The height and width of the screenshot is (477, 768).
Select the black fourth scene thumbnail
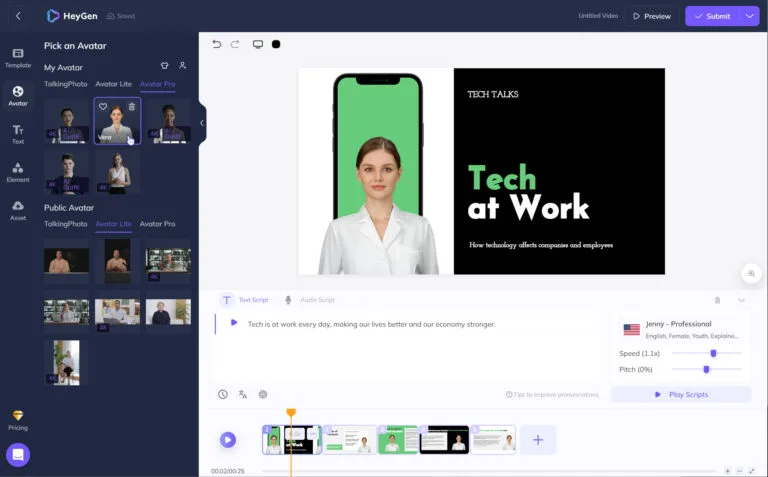point(444,440)
